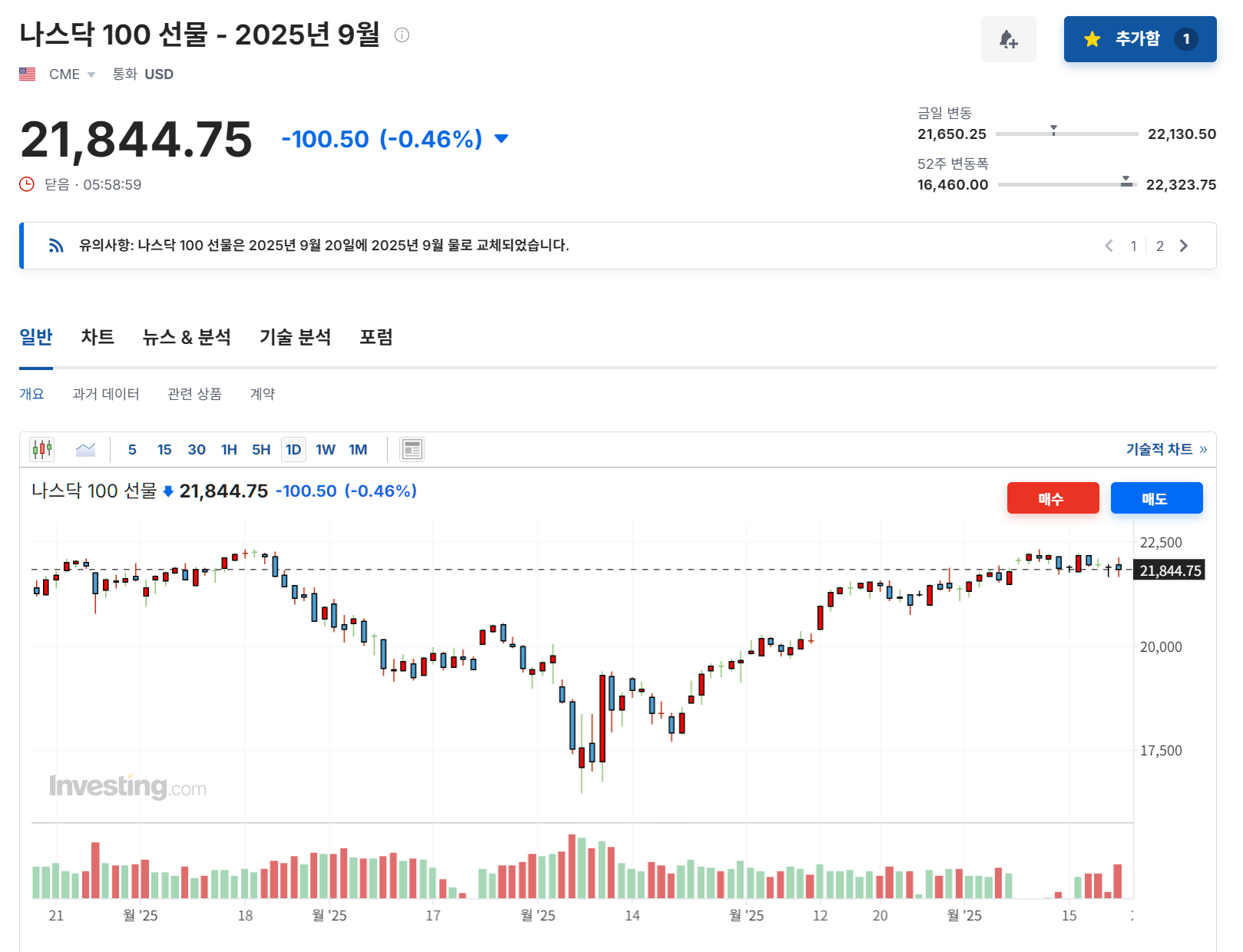Screen dimensions: 1243x952
Task: Expand the price change dropdown arrow
Action: (500, 140)
